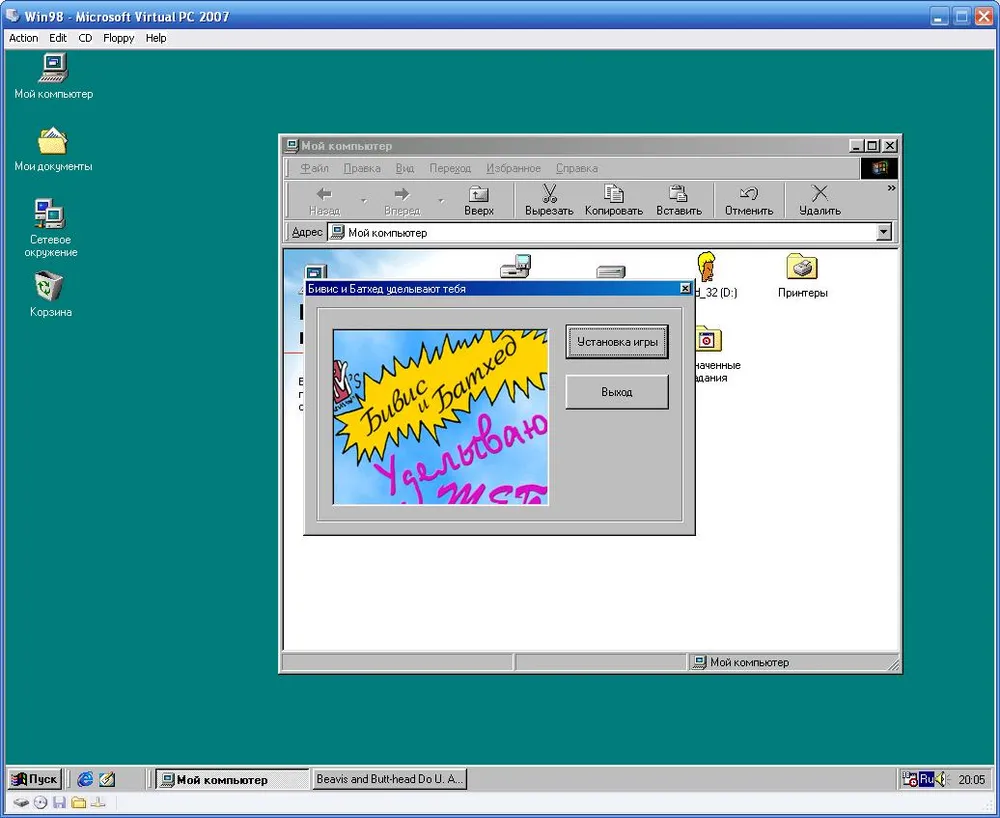Click the Ru language indicator in tray
This screenshot has height=818, width=1000.
tap(926, 779)
